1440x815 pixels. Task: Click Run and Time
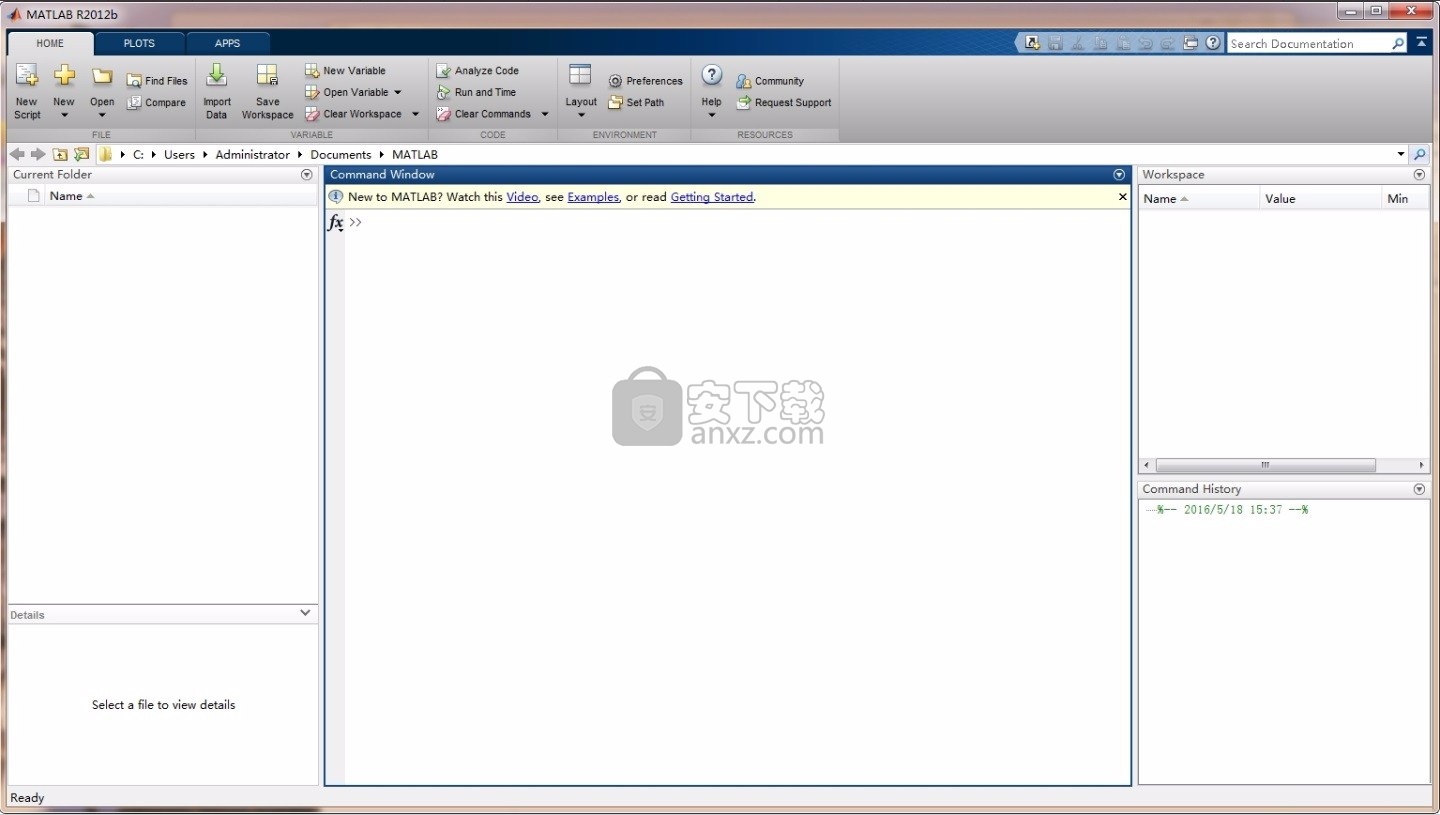(x=476, y=92)
